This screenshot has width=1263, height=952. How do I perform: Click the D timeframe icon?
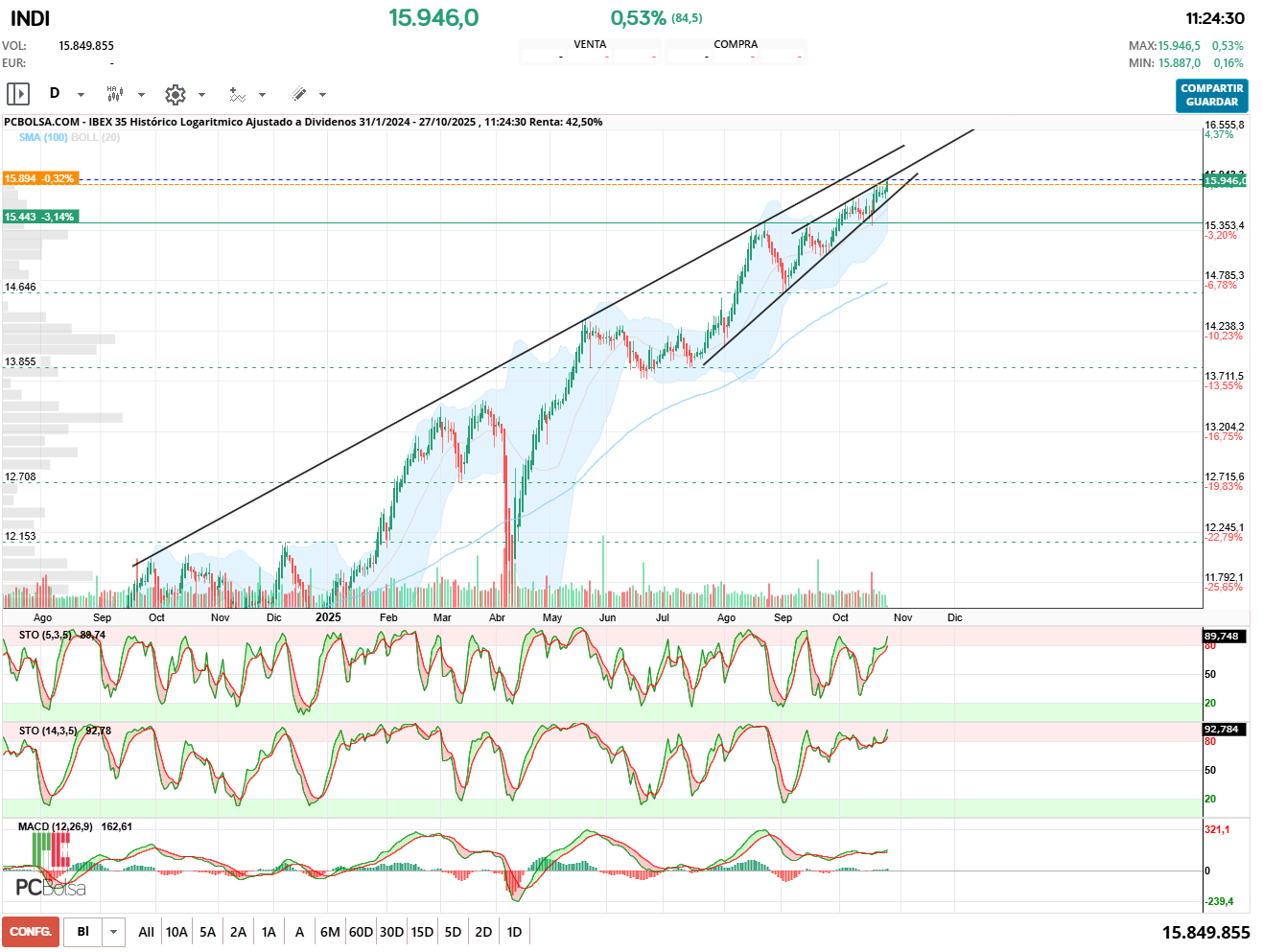(55, 94)
